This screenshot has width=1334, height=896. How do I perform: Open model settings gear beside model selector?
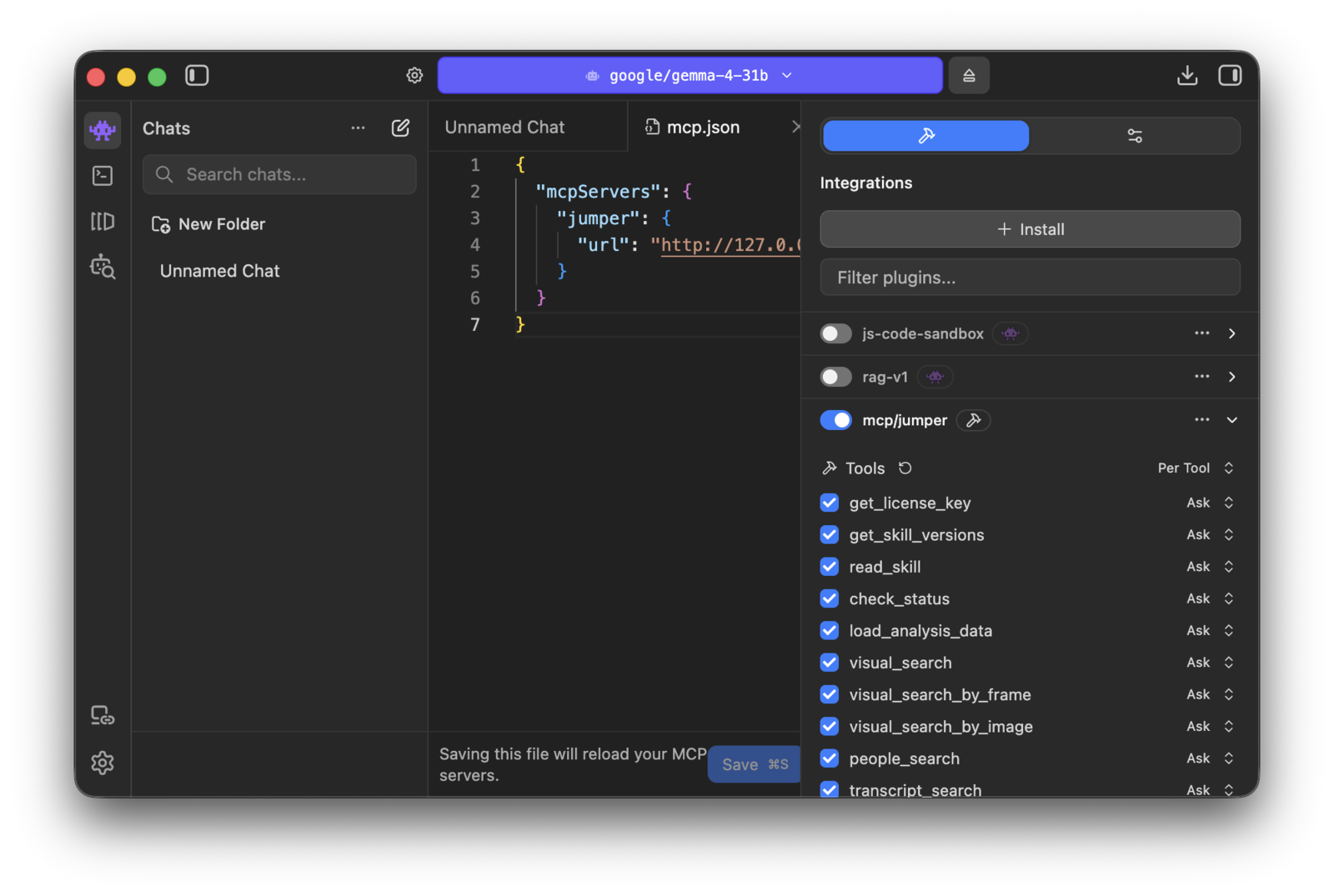(x=414, y=76)
